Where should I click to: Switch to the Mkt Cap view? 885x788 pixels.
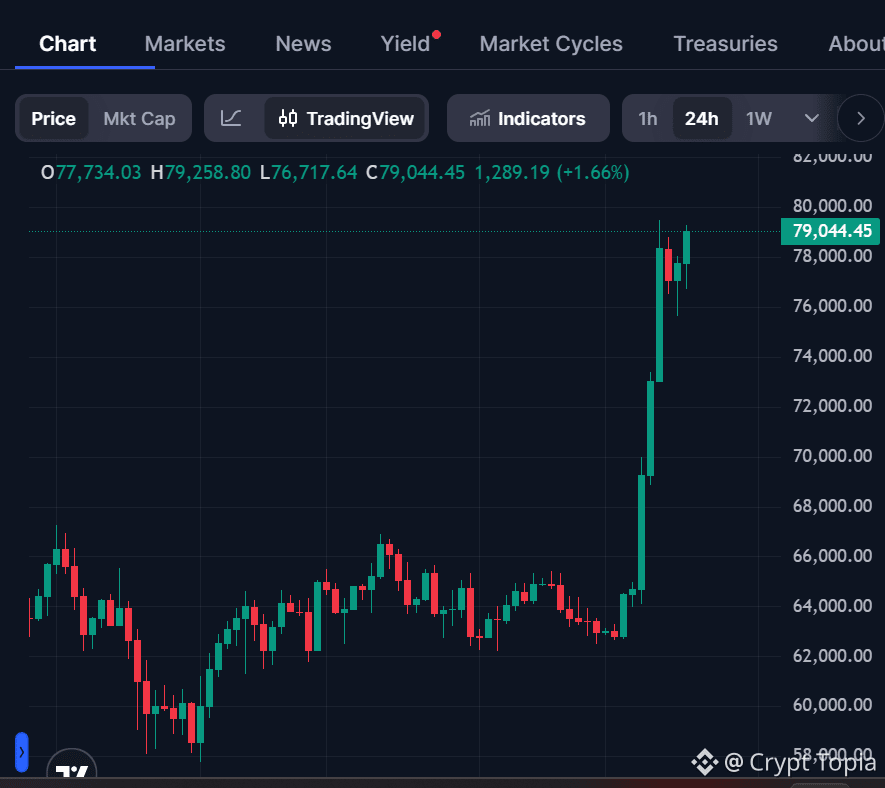139,119
